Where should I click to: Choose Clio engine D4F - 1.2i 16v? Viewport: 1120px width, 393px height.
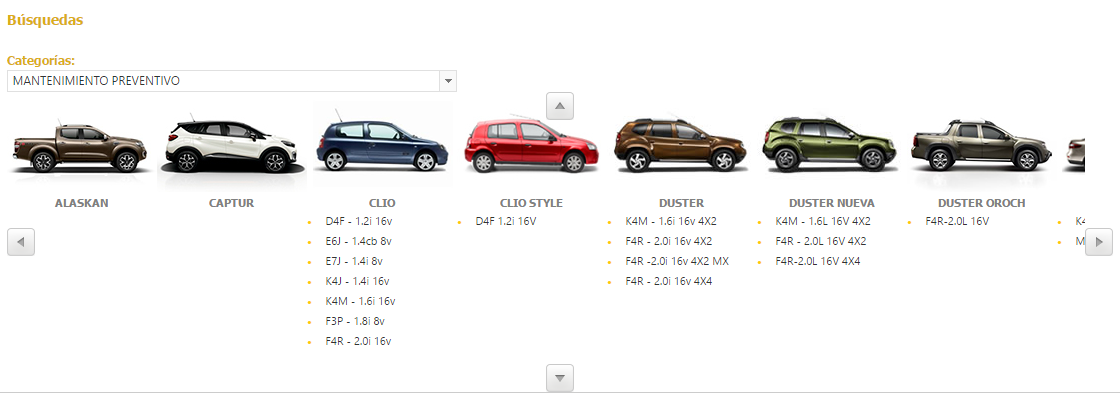coord(359,222)
